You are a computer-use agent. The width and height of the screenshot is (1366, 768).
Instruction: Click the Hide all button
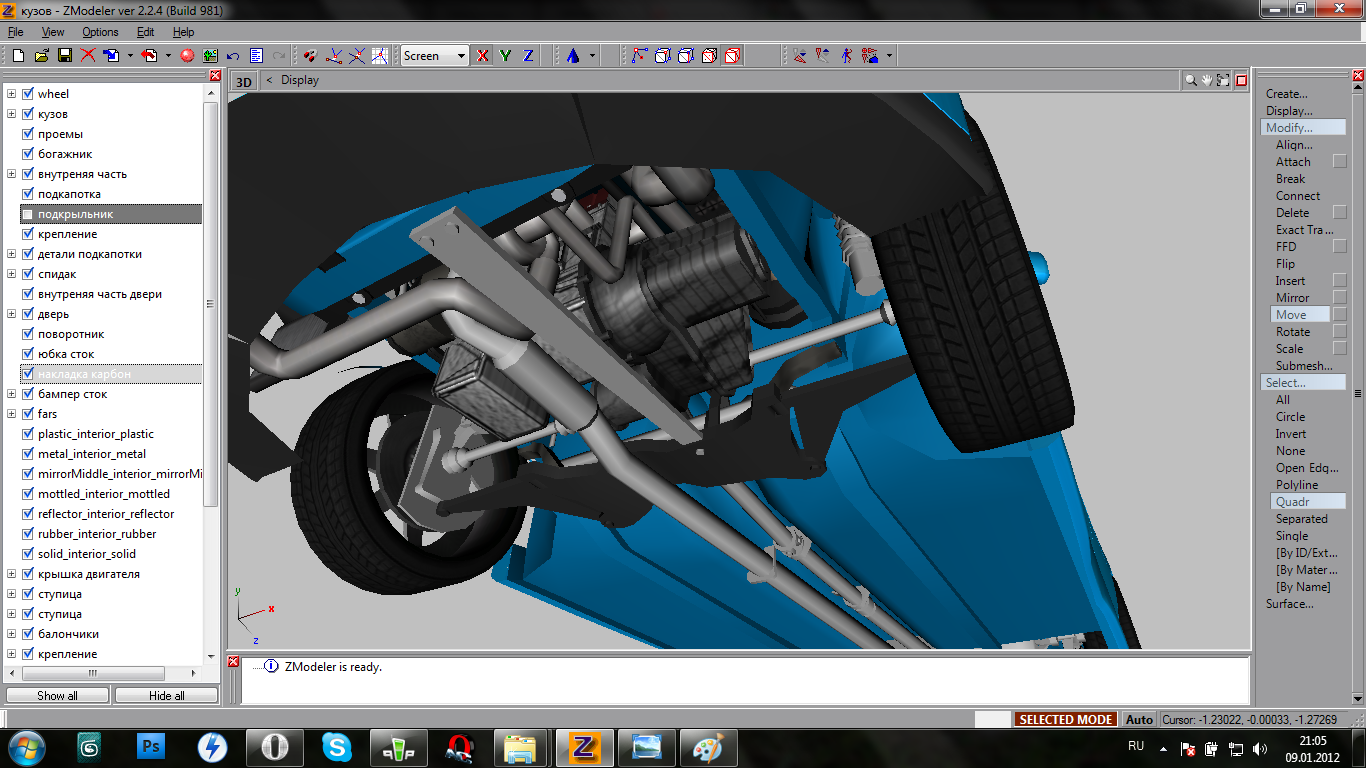click(x=166, y=695)
